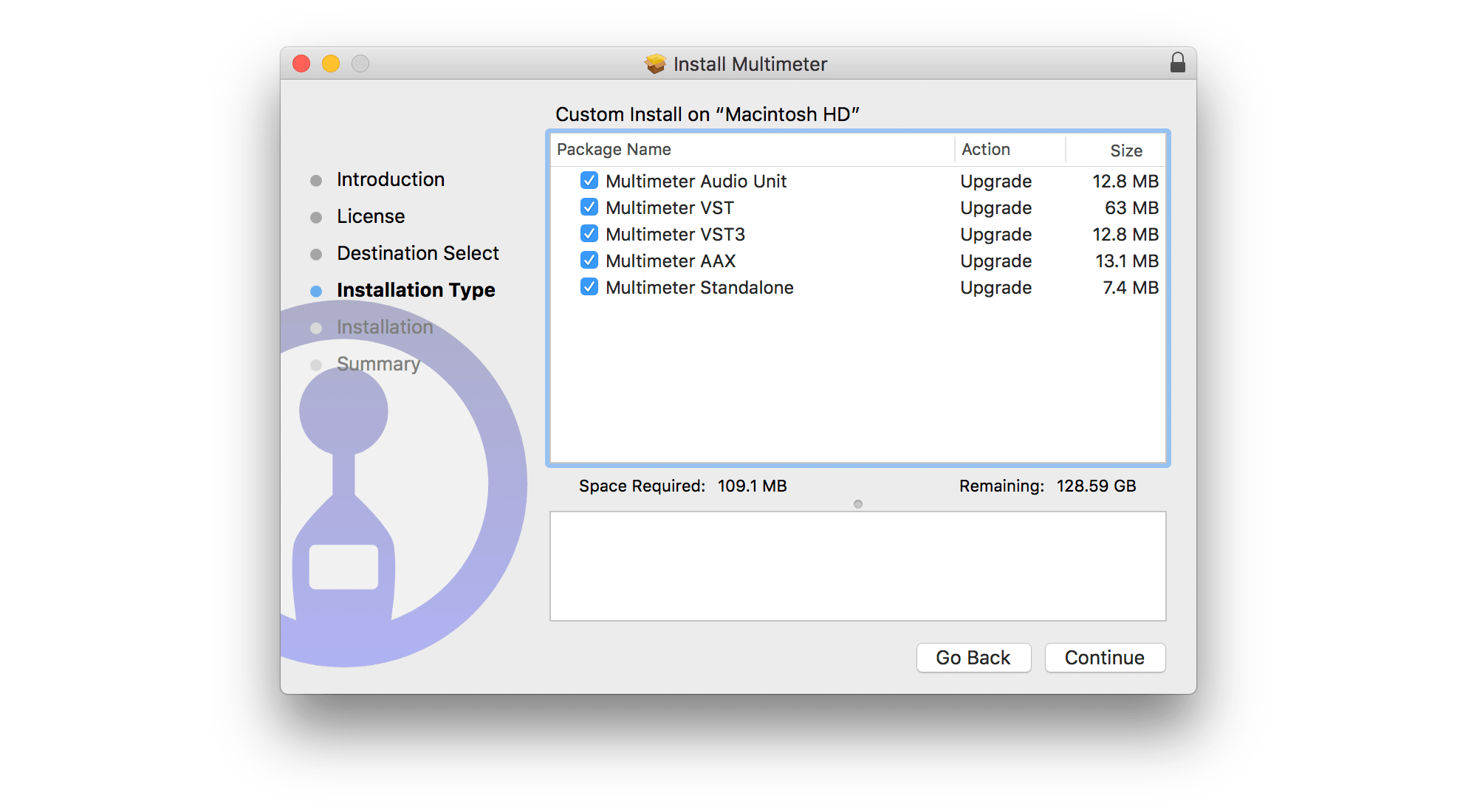This screenshot has height=812, width=1477.
Task: Select the Installation Type step
Action: coord(416,290)
